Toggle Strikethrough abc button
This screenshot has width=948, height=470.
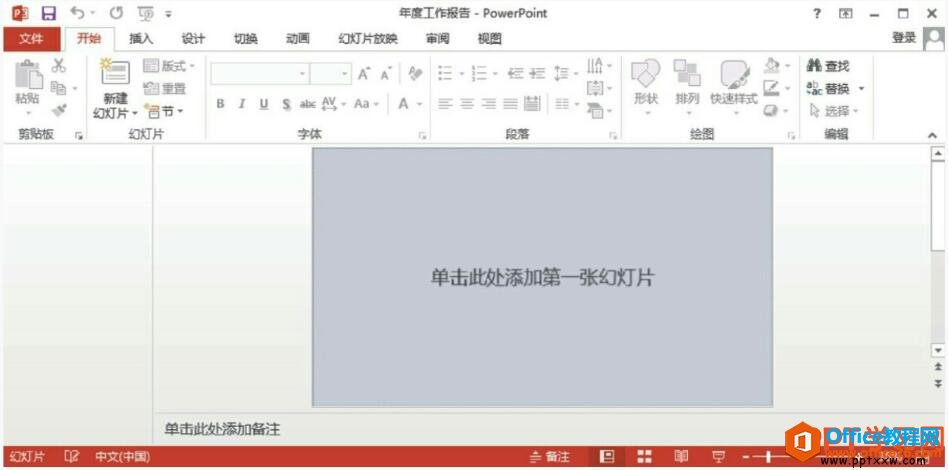(308, 104)
